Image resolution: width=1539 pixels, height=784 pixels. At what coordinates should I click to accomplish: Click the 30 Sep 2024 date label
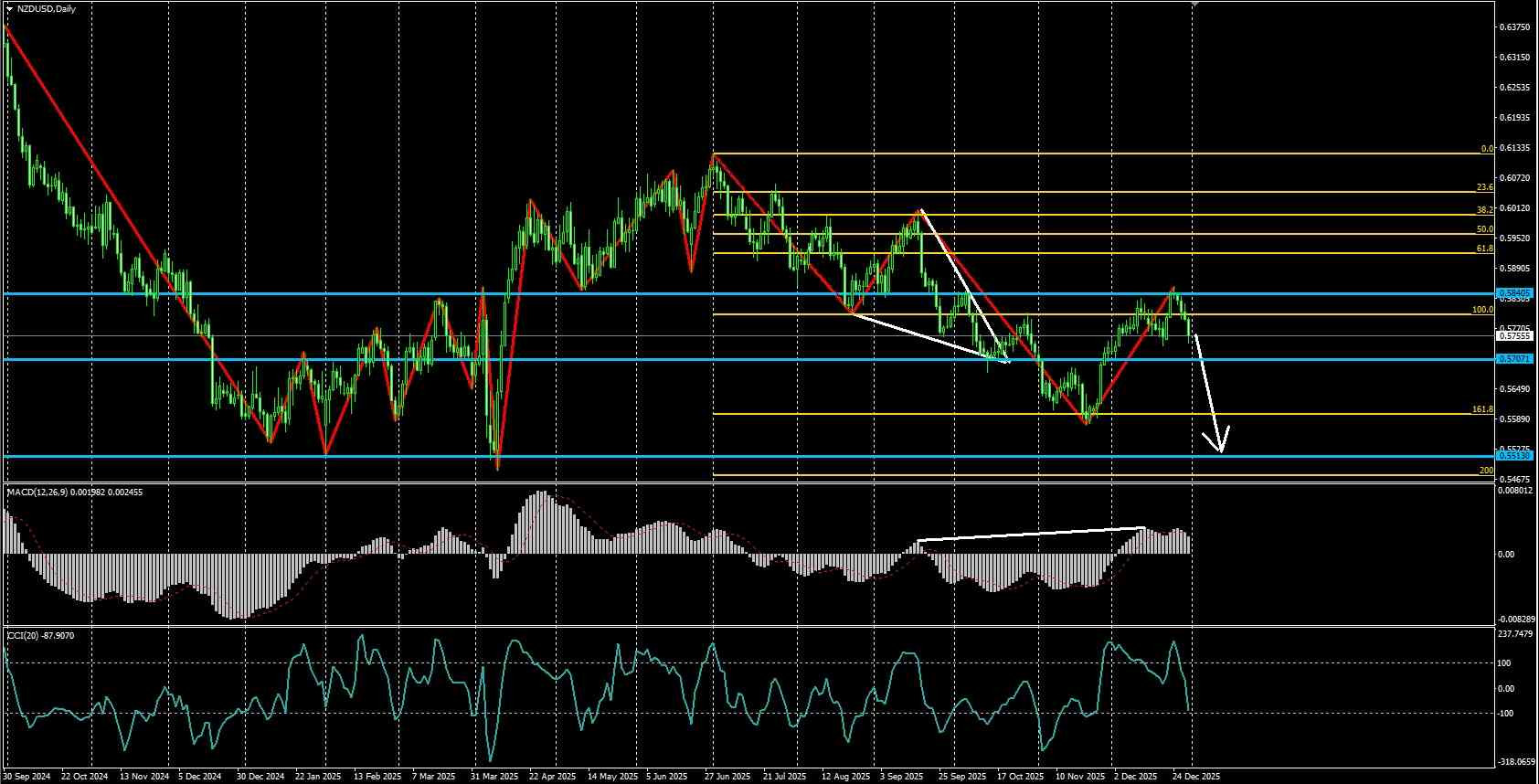[x=27, y=777]
